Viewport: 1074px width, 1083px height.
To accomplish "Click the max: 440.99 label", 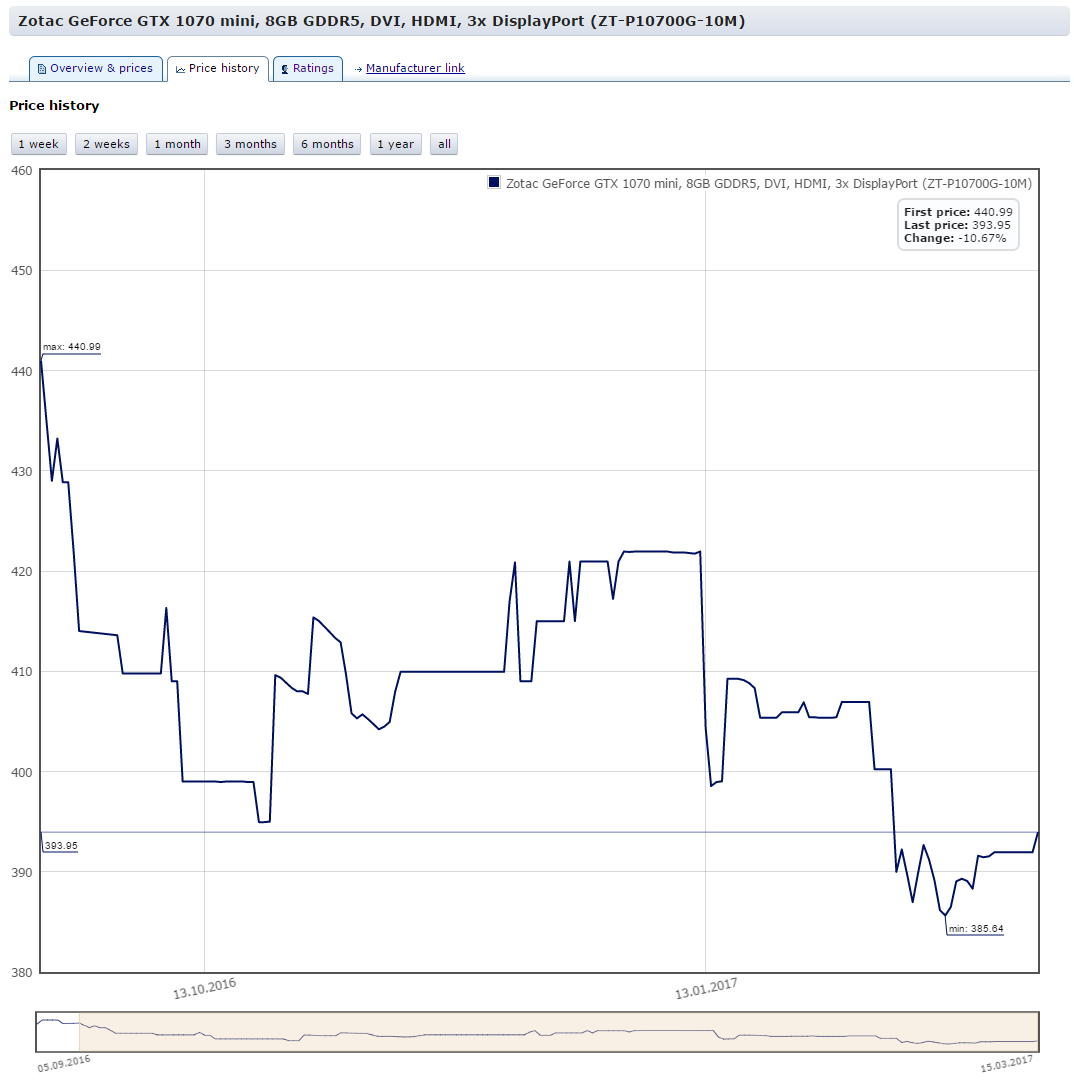I will point(72,347).
